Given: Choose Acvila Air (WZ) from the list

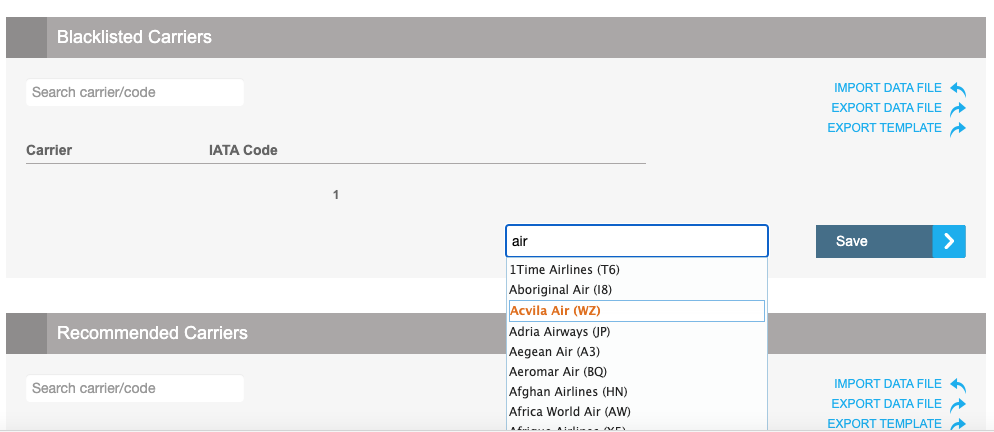Looking at the screenshot, I should [555, 311].
